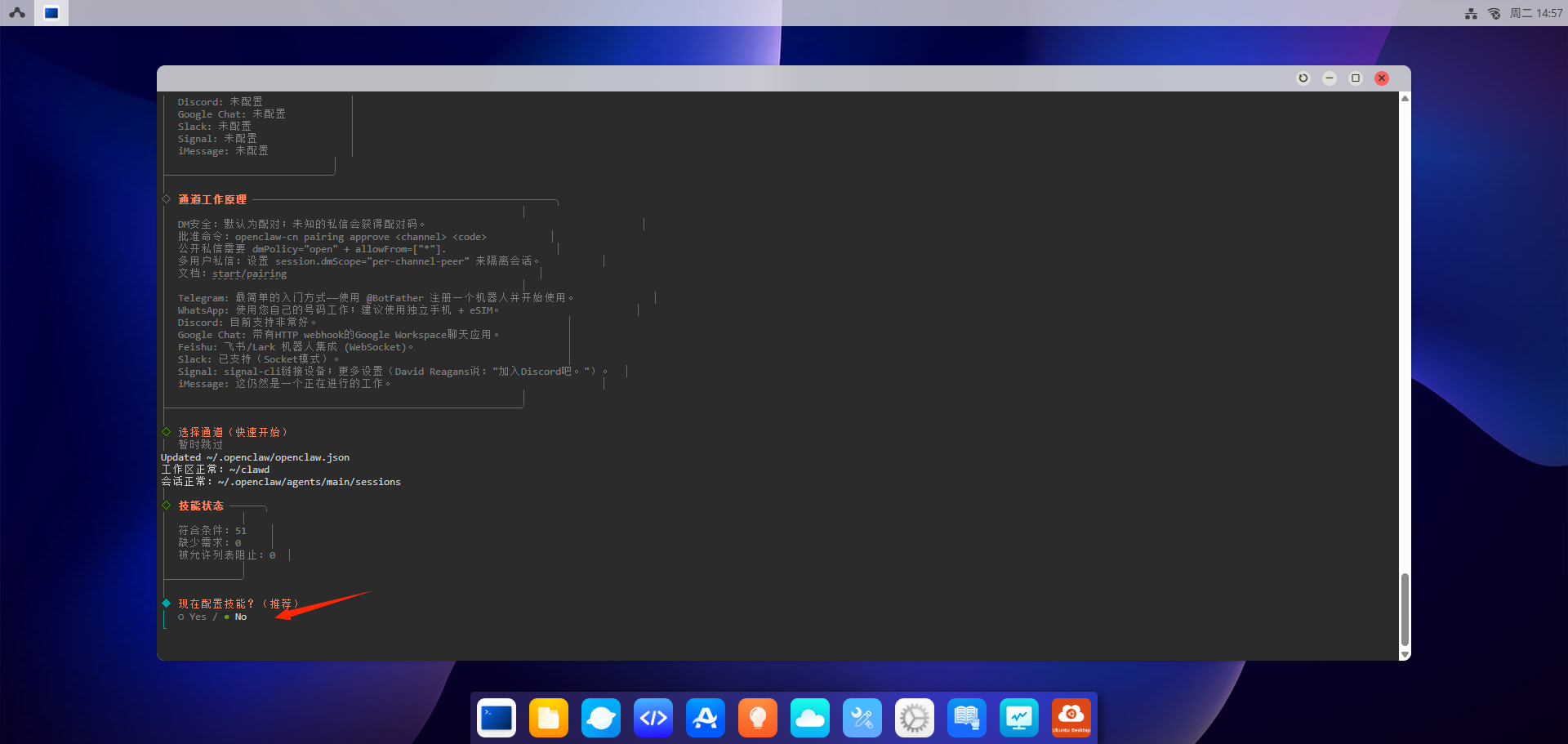Launch the system monitor dock icon

1019,718
